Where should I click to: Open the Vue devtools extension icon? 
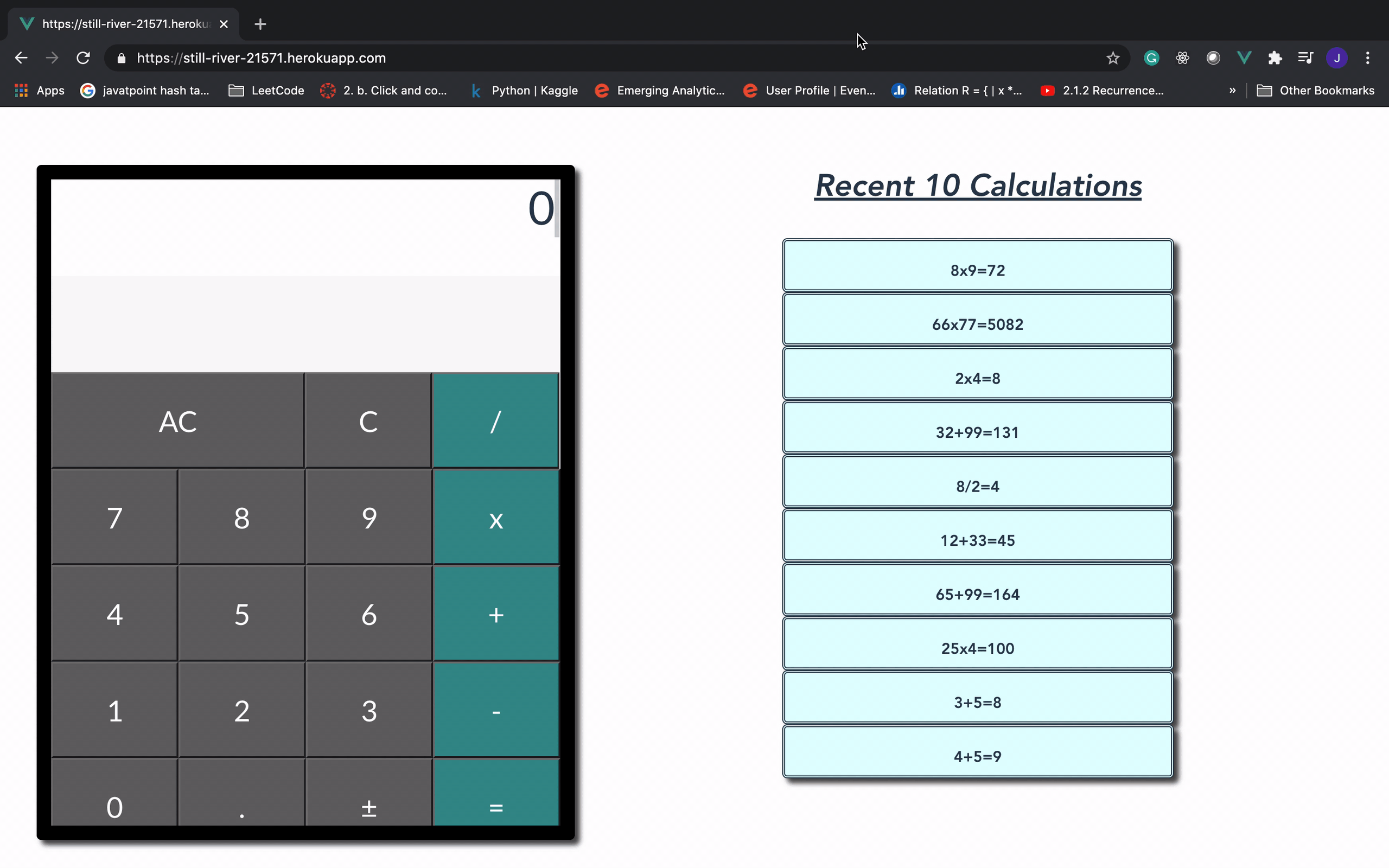pyautogui.click(x=1244, y=58)
